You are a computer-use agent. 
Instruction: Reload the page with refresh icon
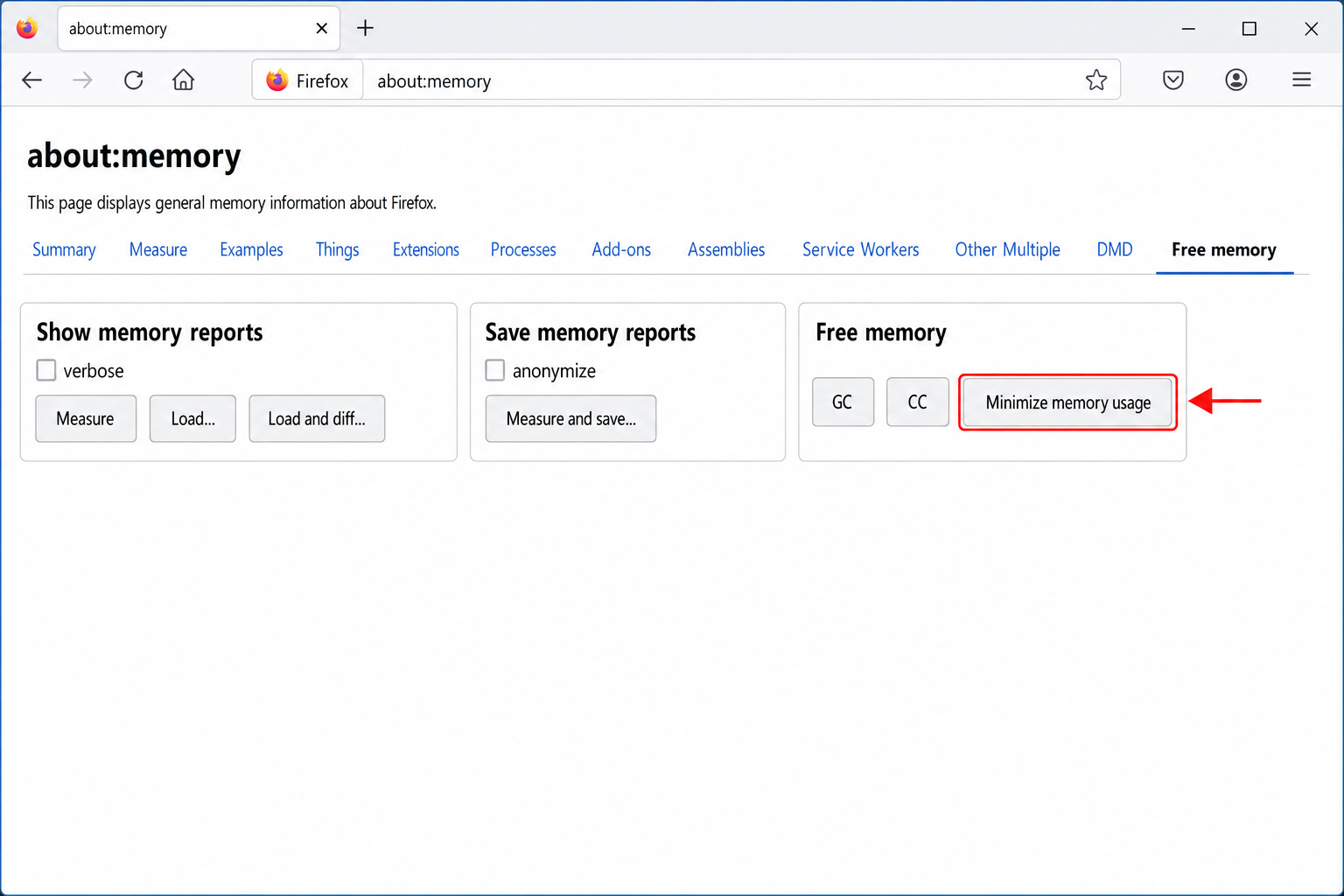pos(133,80)
